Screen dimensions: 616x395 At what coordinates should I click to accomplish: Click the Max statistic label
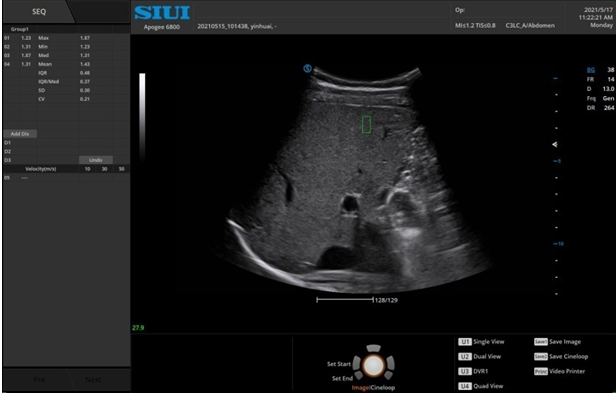[x=44, y=38]
